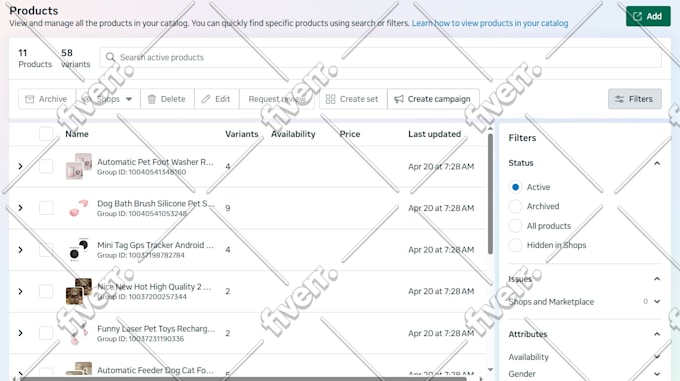680x381 pixels.
Task: Expand the Funny Laser Pet Toys row
Action: pyautogui.click(x=20, y=333)
